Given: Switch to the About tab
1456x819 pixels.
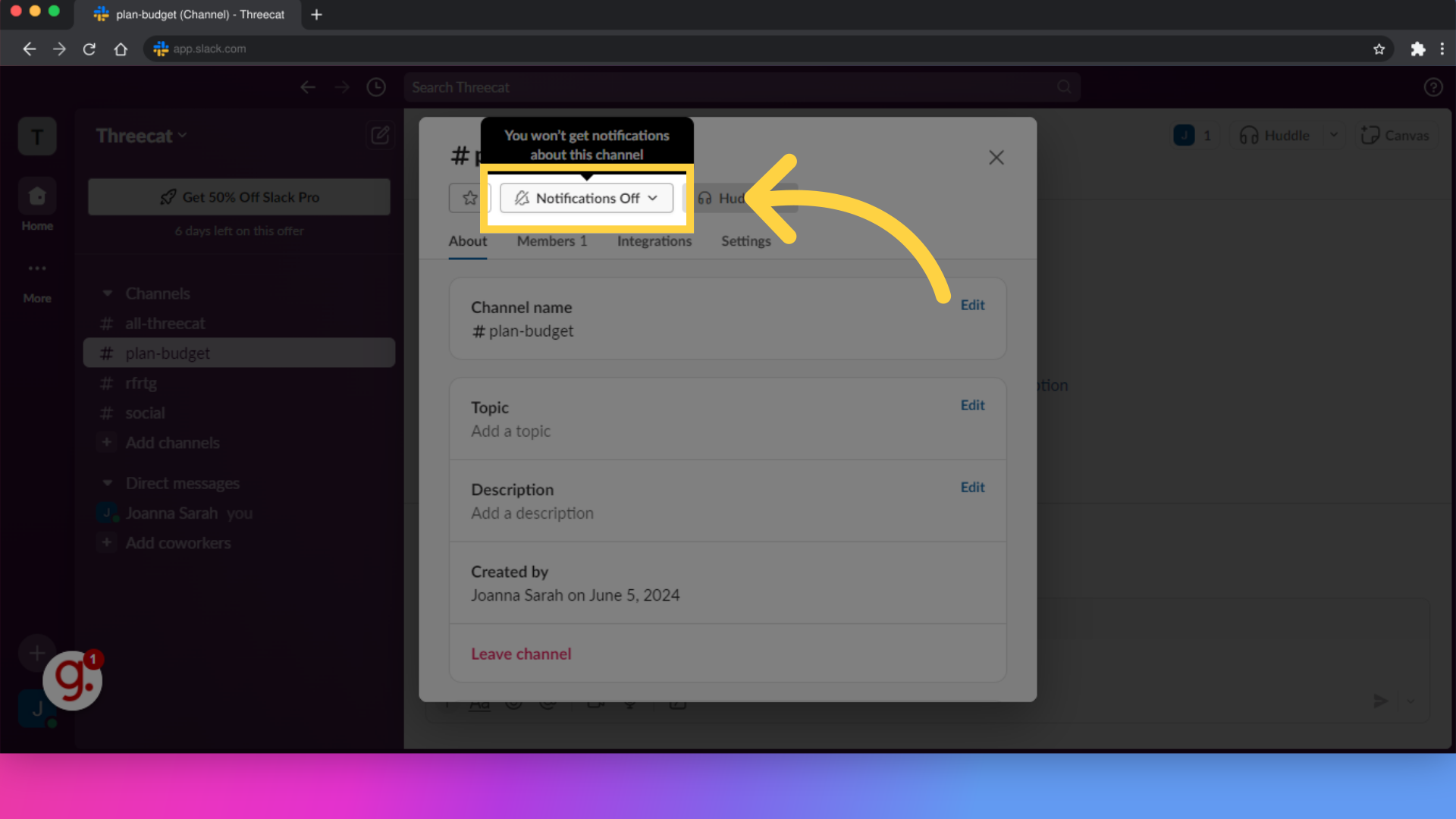Looking at the screenshot, I should [x=468, y=241].
